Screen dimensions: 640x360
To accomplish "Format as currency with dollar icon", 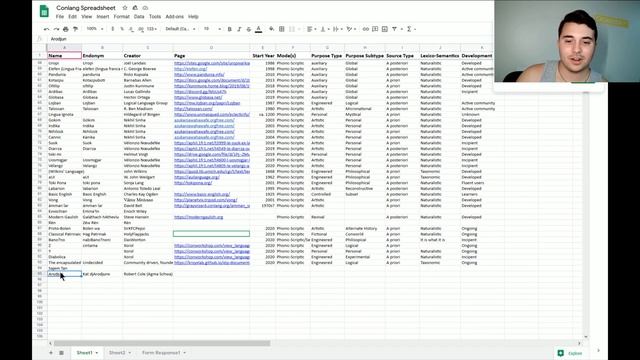I will 113,29.
